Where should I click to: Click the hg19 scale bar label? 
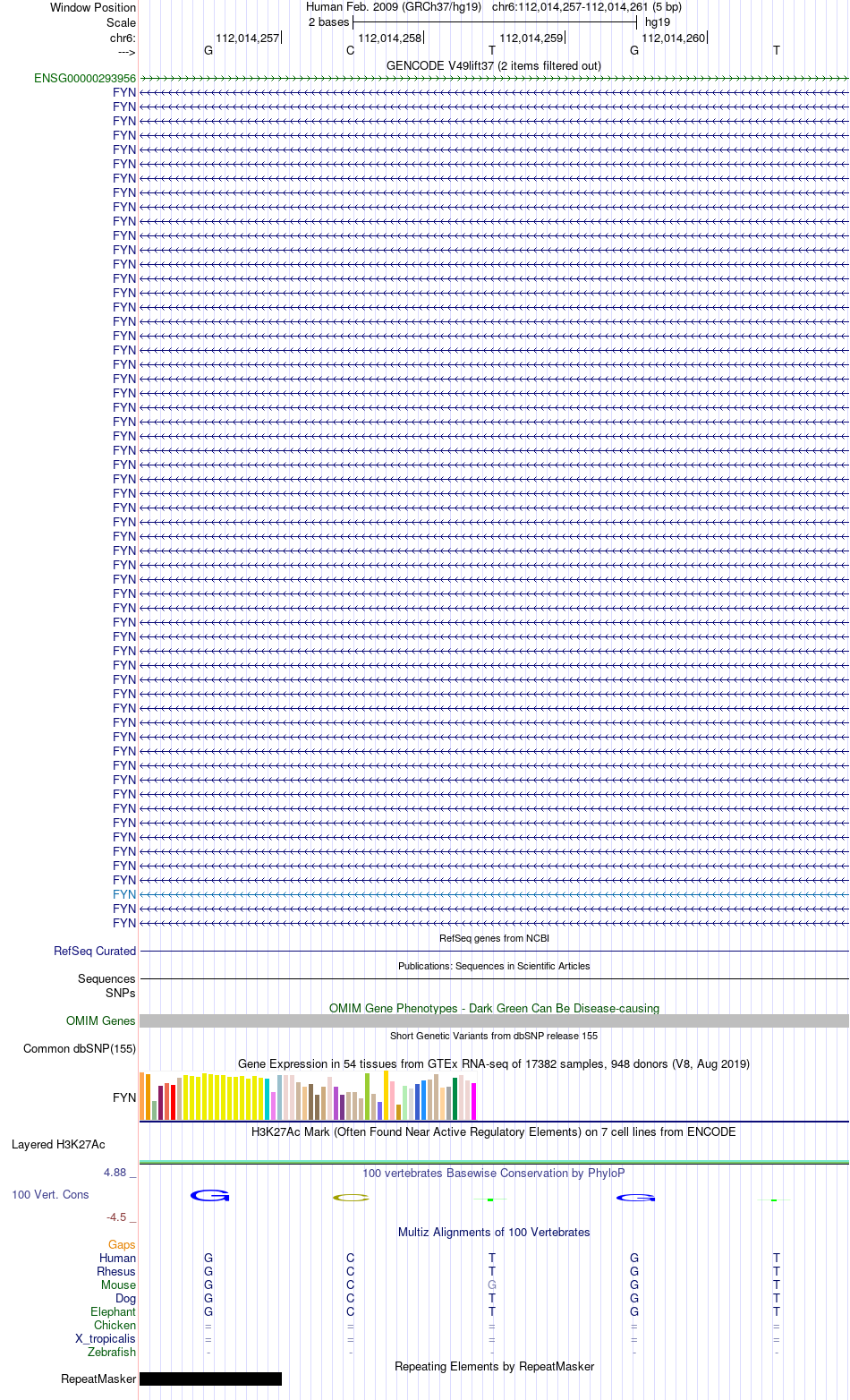(x=658, y=22)
